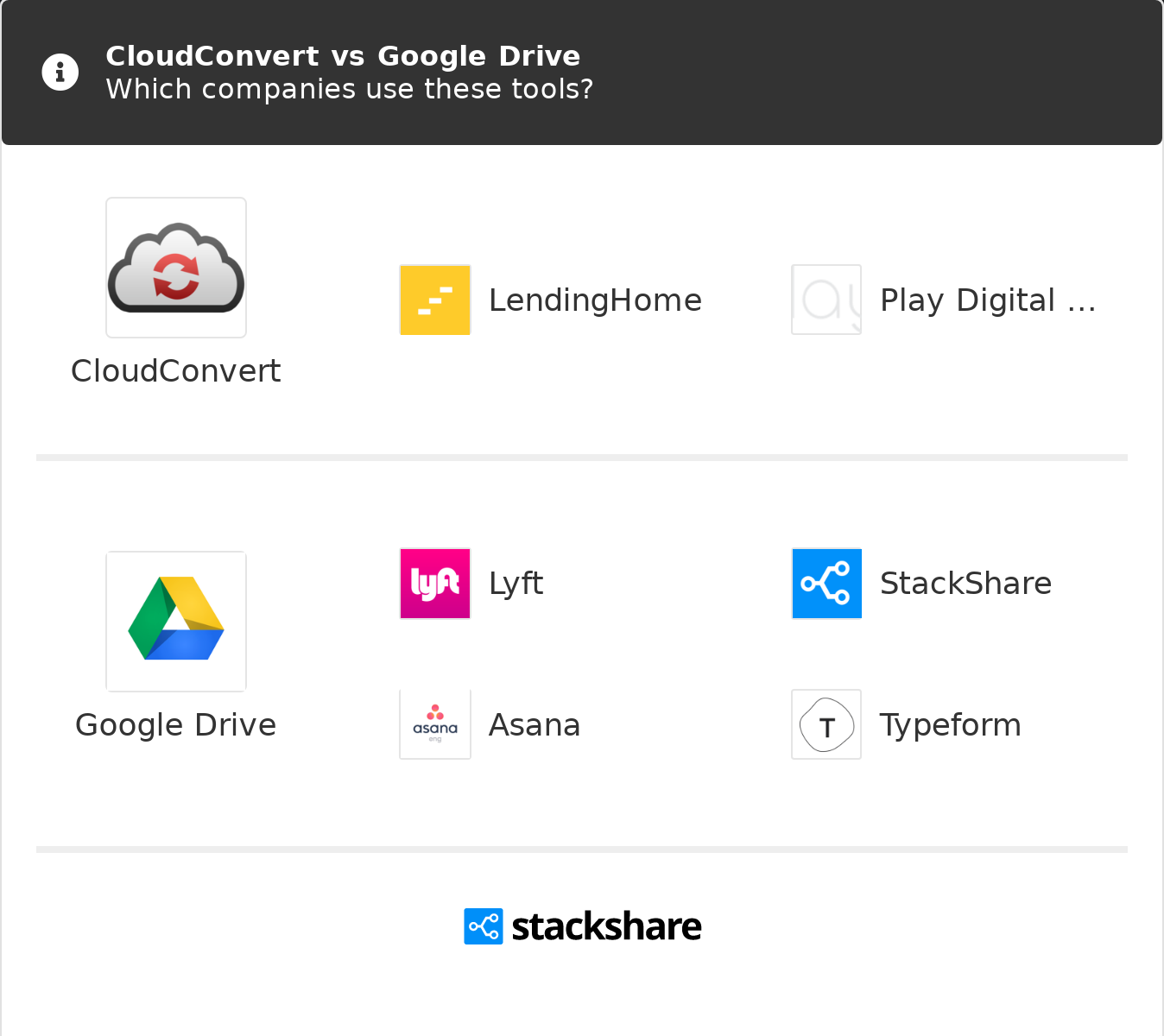This screenshot has width=1164, height=1036.
Task: Open the Lyft company name link
Action: (516, 584)
